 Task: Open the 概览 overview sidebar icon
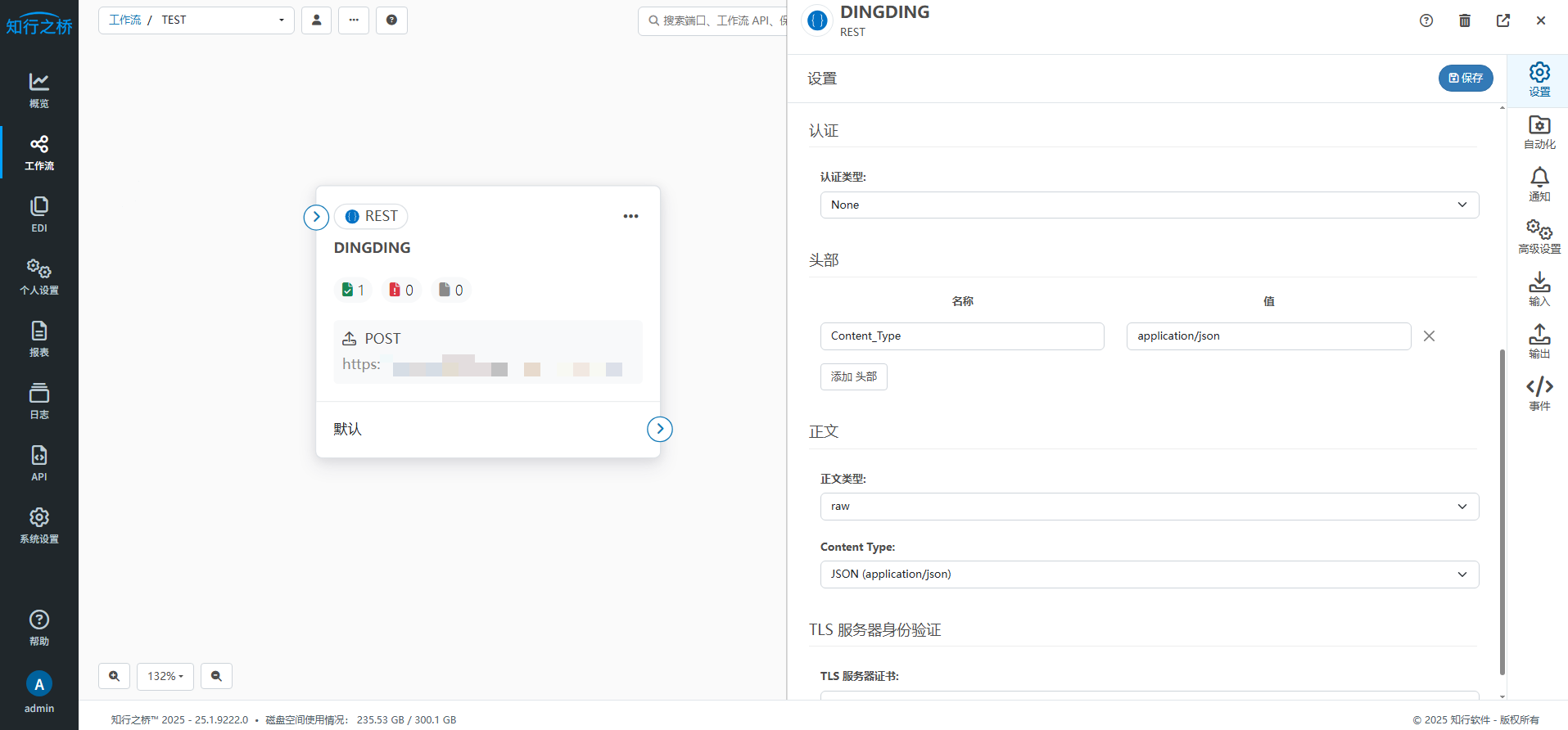tap(39, 90)
